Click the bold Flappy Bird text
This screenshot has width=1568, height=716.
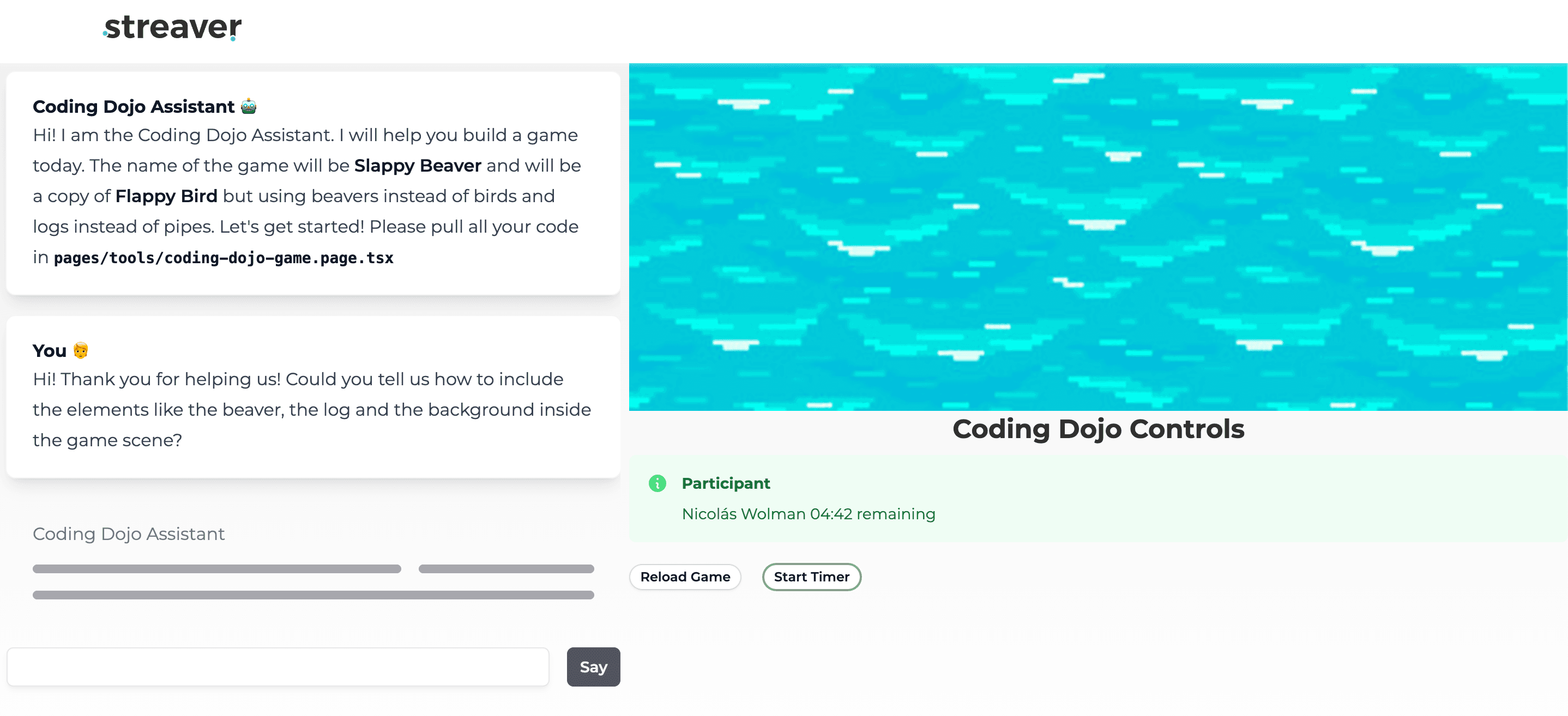click(166, 196)
